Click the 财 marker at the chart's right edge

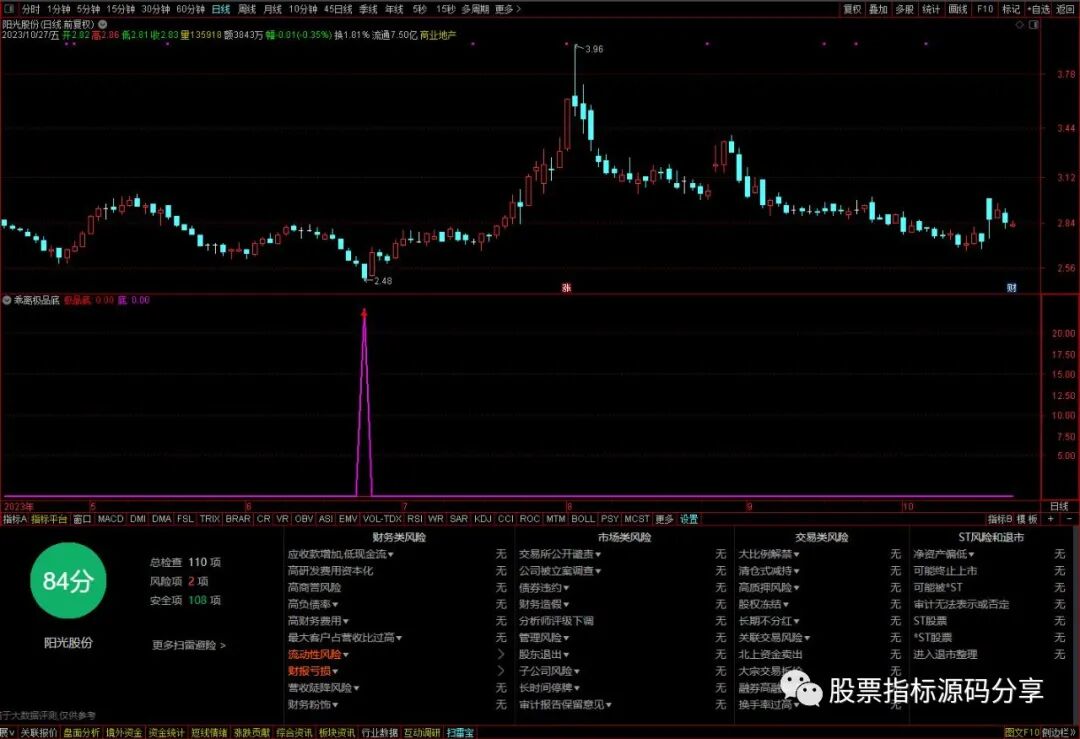1011,288
